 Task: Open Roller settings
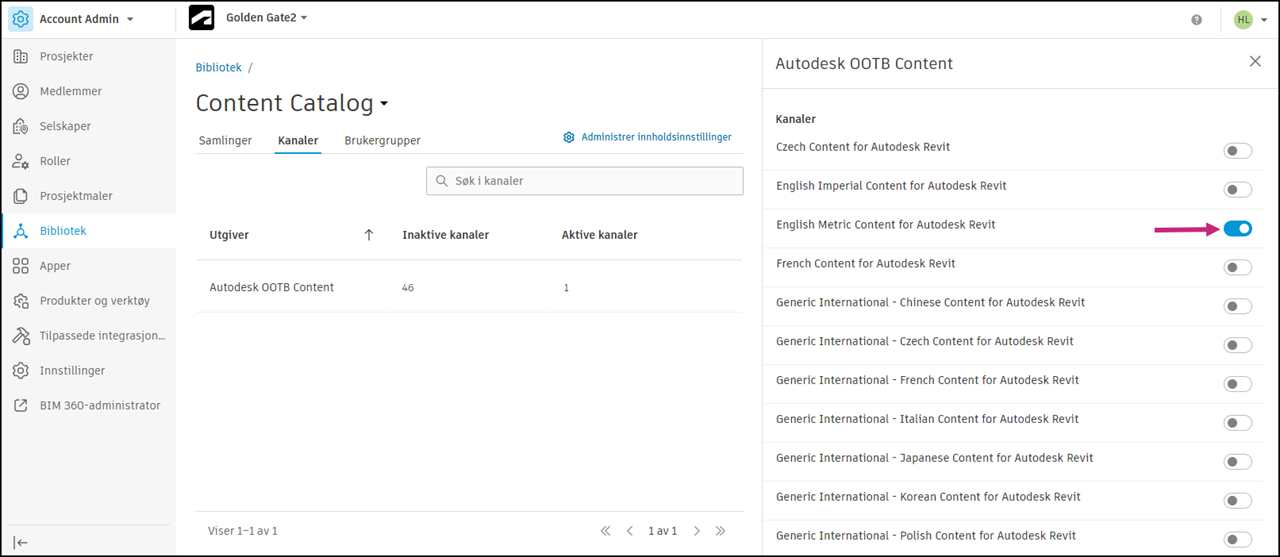(55, 161)
